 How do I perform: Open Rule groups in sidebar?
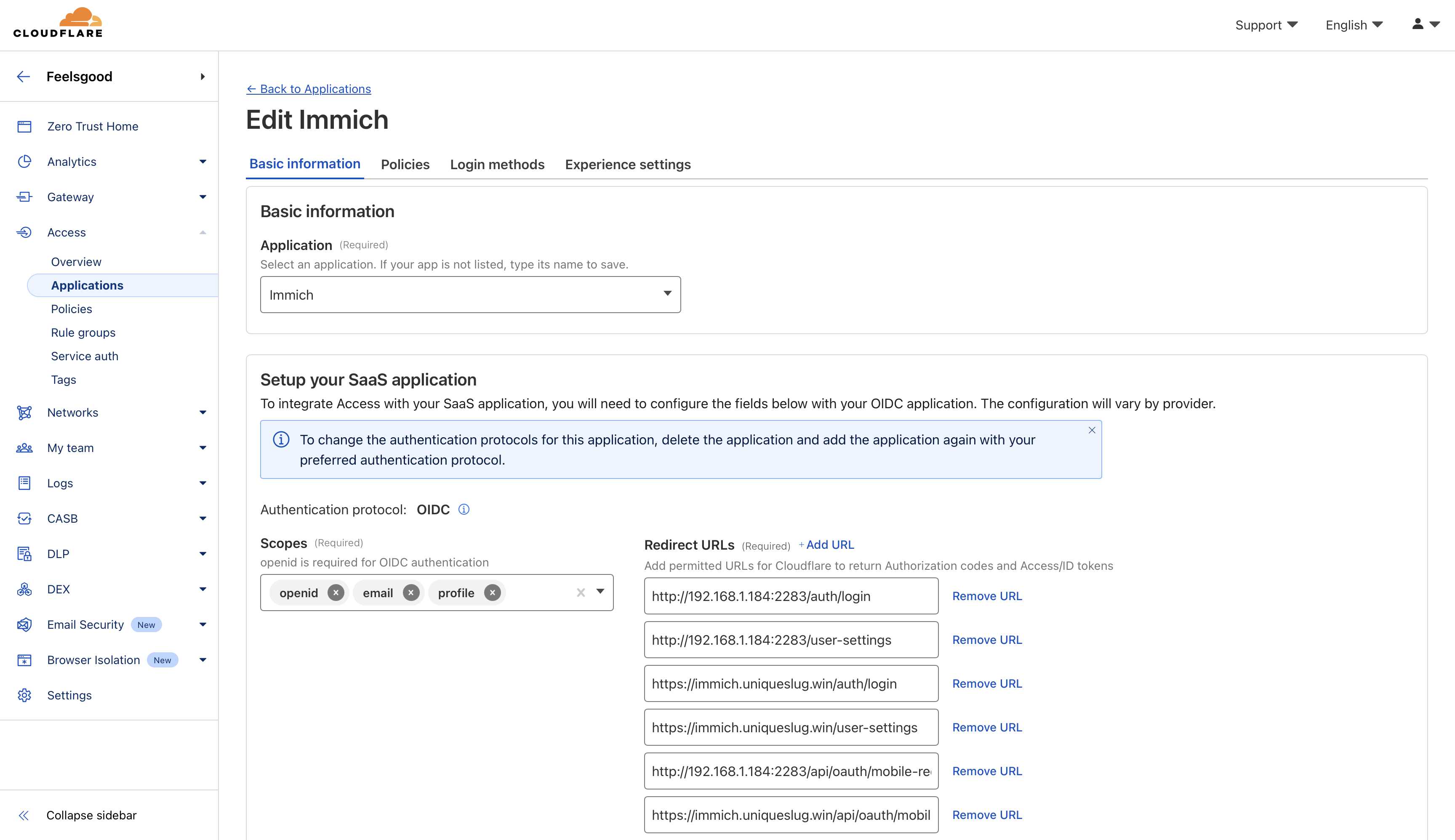tap(83, 333)
